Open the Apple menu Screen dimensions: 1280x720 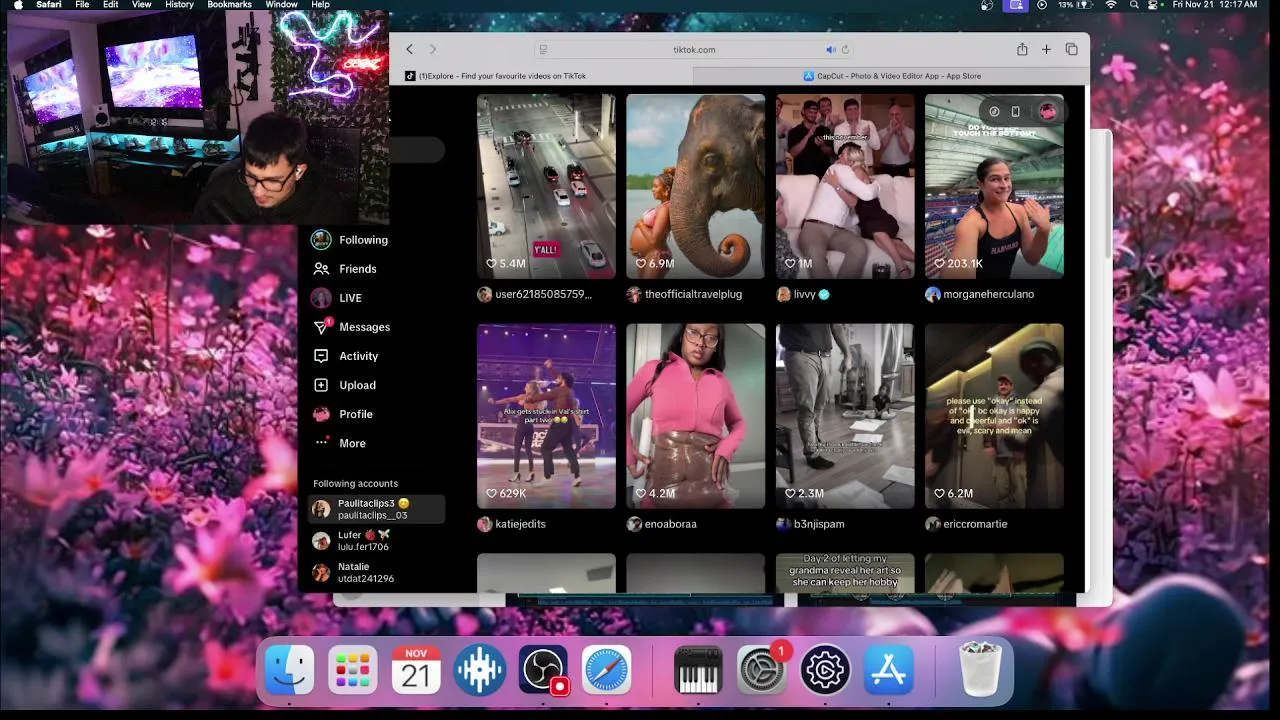click(x=17, y=5)
